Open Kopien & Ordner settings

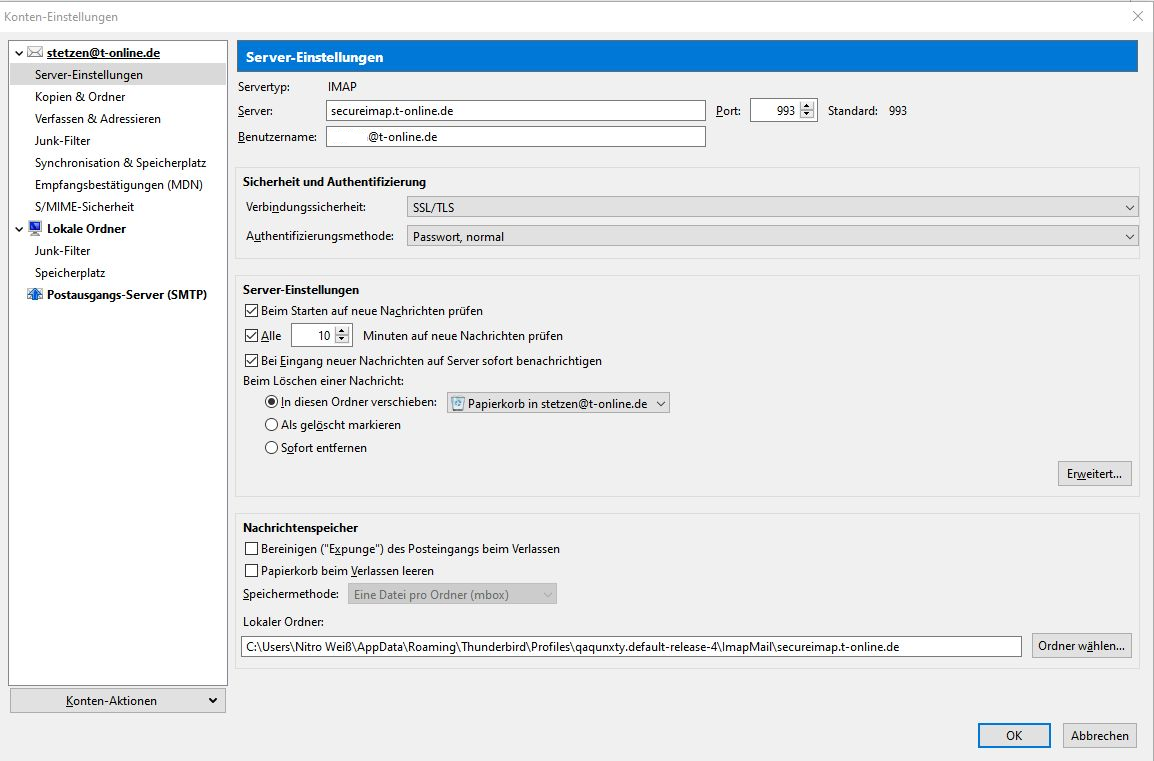[80, 97]
